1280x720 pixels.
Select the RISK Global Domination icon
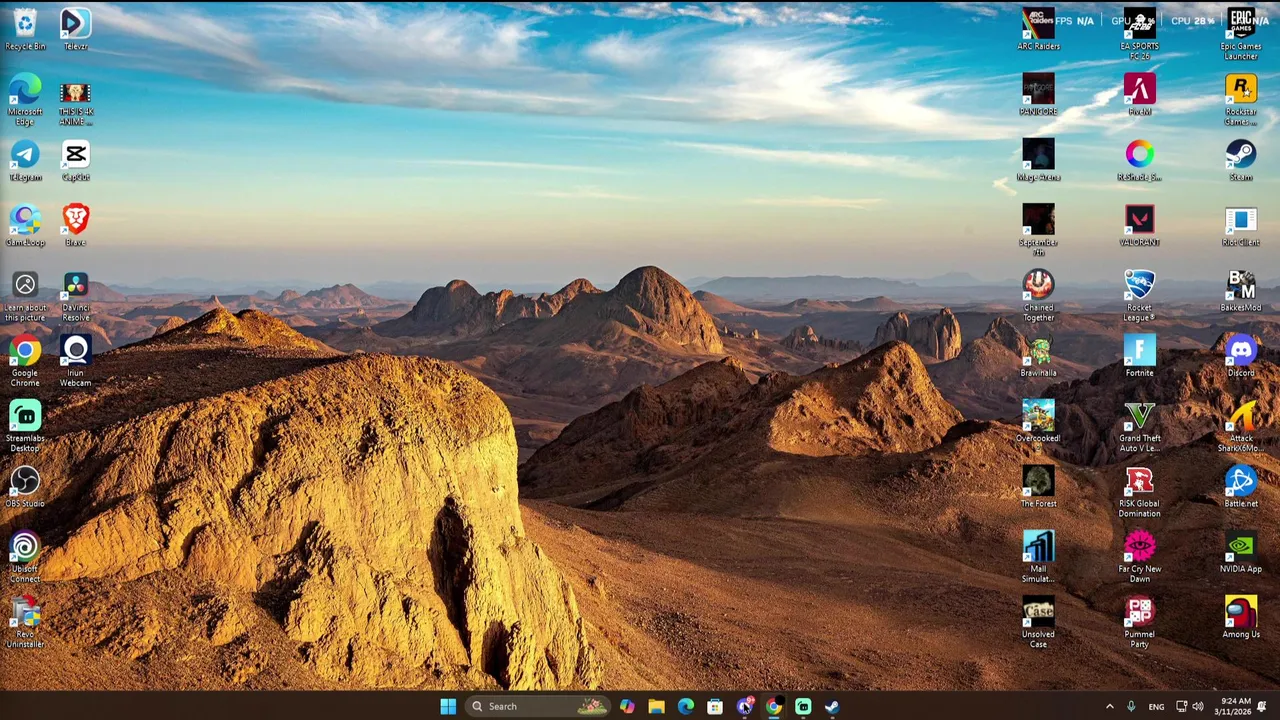[1139, 492]
